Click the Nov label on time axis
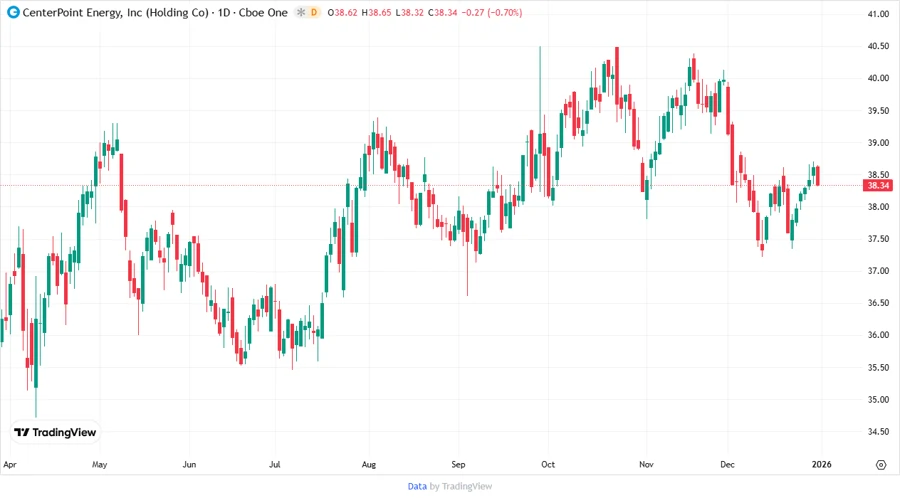The width and height of the screenshot is (900, 498). click(646, 465)
